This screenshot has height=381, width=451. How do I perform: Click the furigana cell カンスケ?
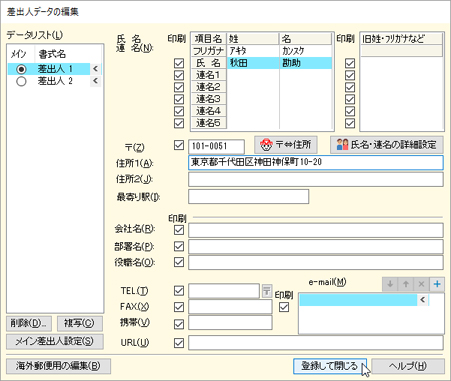click(x=306, y=51)
